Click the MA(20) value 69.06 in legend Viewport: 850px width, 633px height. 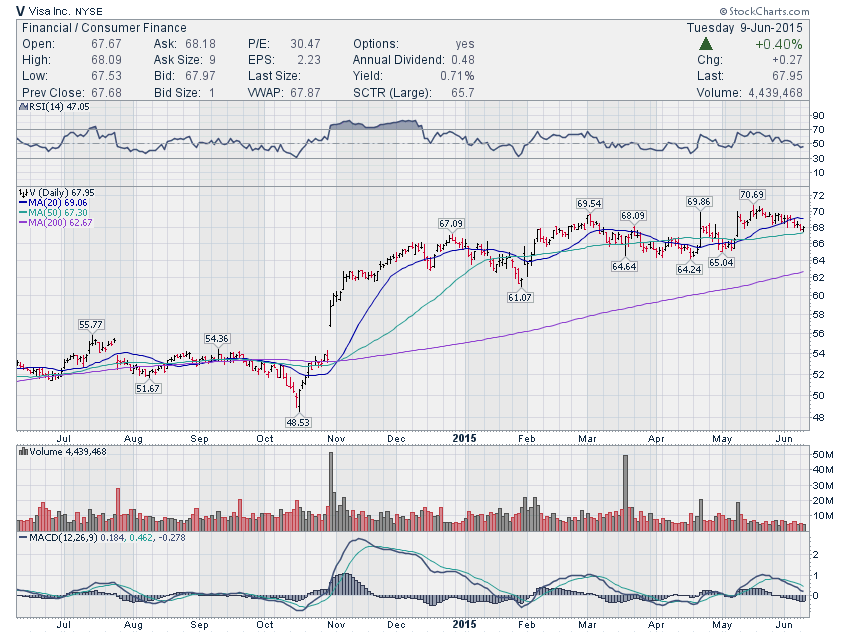click(x=76, y=203)
